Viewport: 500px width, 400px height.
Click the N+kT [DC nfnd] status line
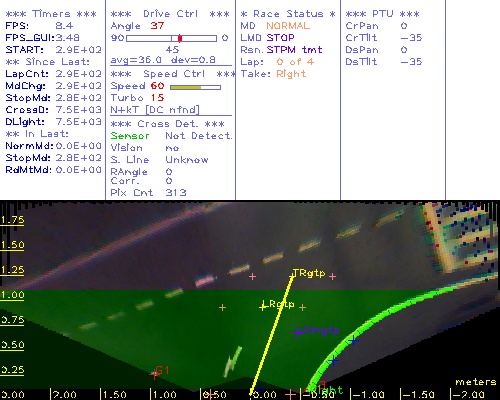tap(155, 110)
